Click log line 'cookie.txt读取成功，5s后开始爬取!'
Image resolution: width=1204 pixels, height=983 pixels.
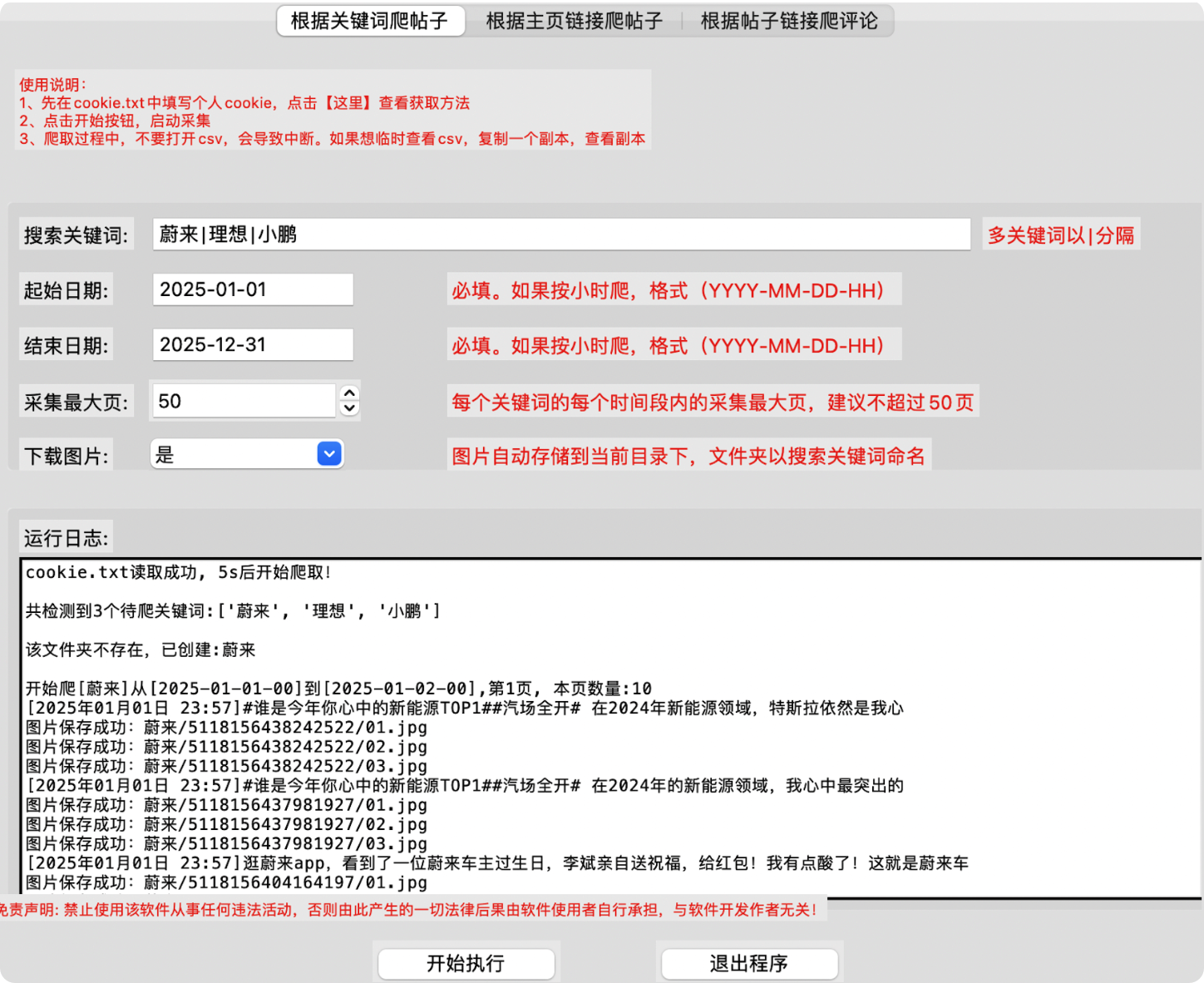tap(179, 572)
